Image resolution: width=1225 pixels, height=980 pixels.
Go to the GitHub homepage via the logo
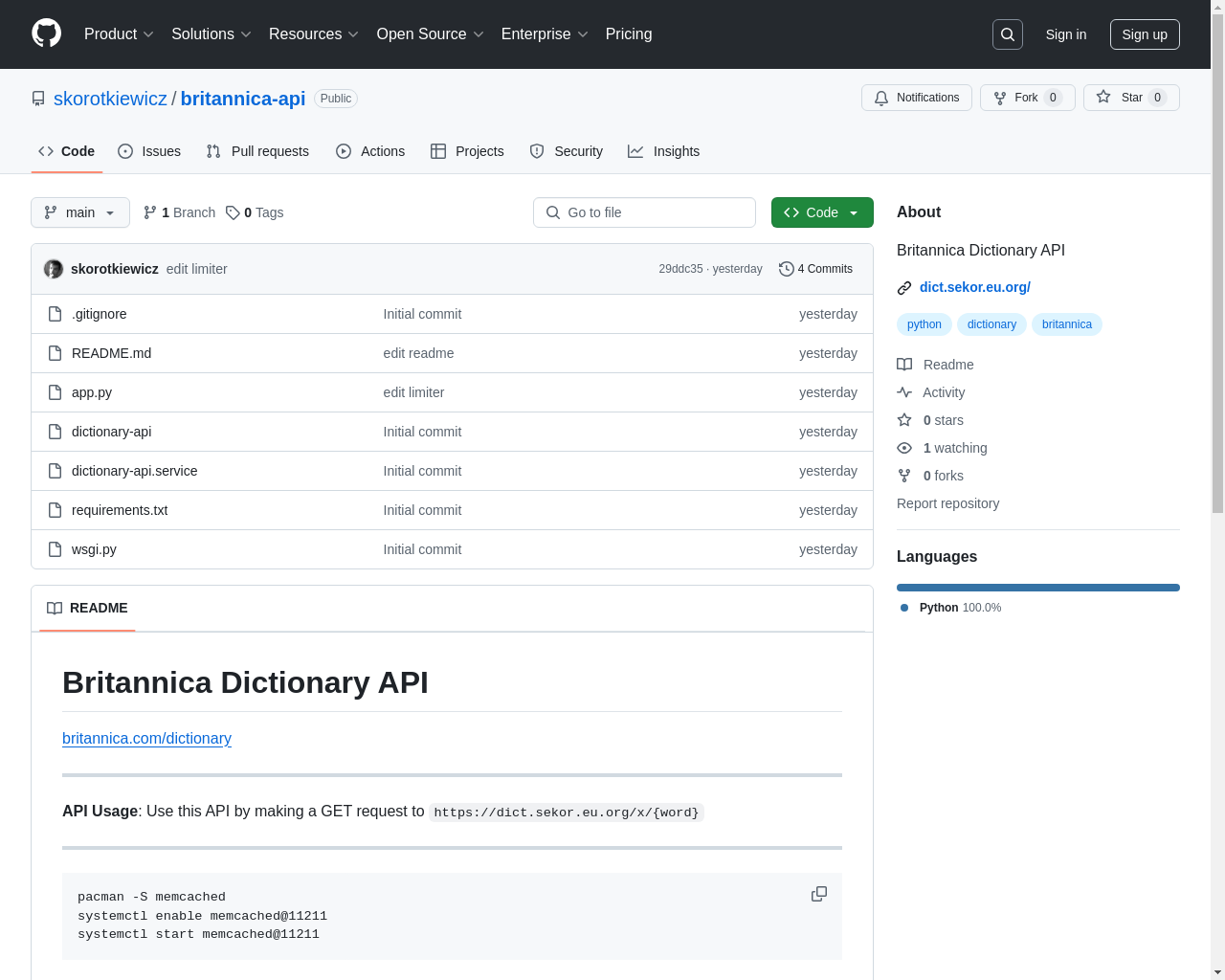(47, 33)
